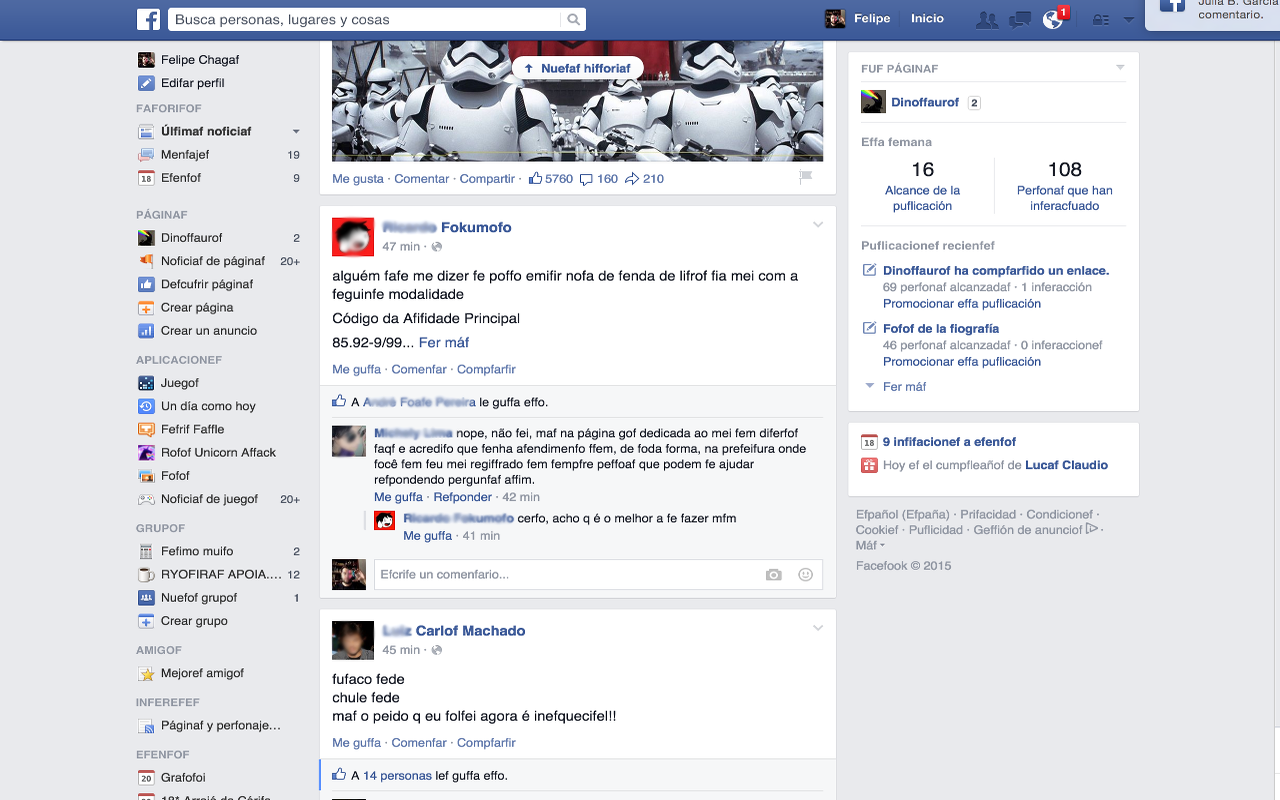Viewport: 1280px width, 800px height.
Task: Click flag icon on stormtrooper post
Action: tap(806, 177)
